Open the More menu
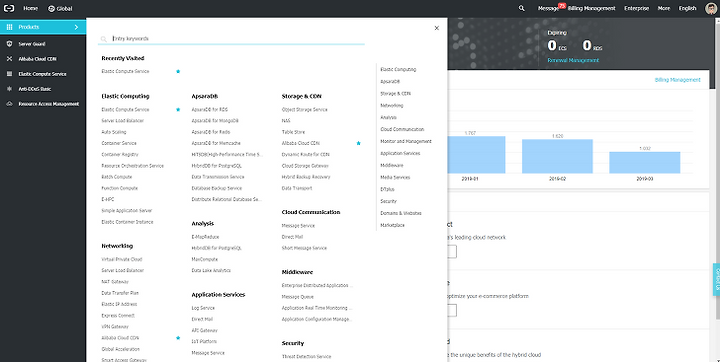Image resolution: width=720 pixels, height=362 pixels. coord(664,8)
